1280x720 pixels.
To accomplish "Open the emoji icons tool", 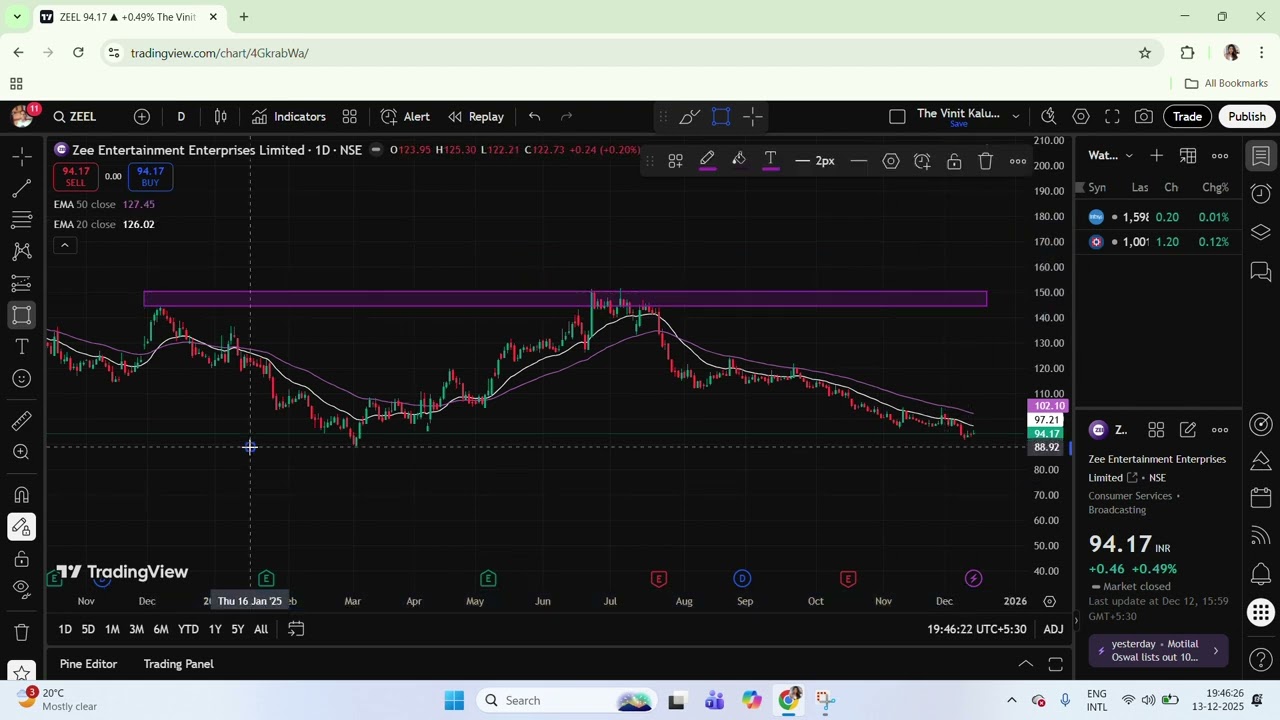I will 21,379.
